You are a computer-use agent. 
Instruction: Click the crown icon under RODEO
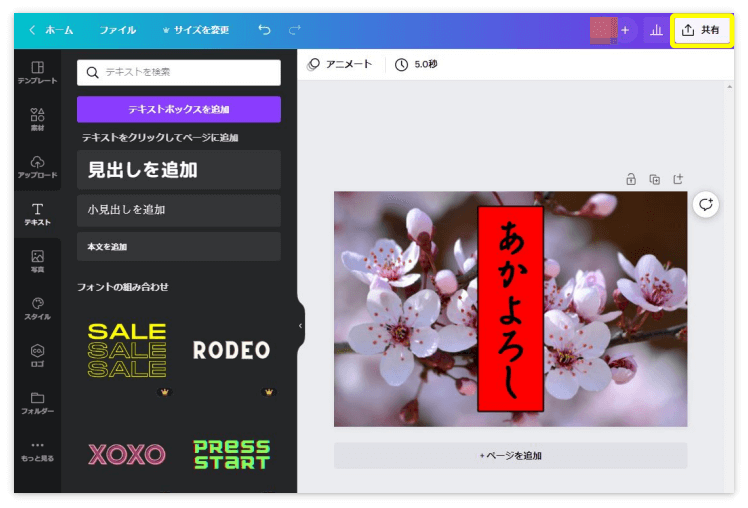click(x=269, y=392)
